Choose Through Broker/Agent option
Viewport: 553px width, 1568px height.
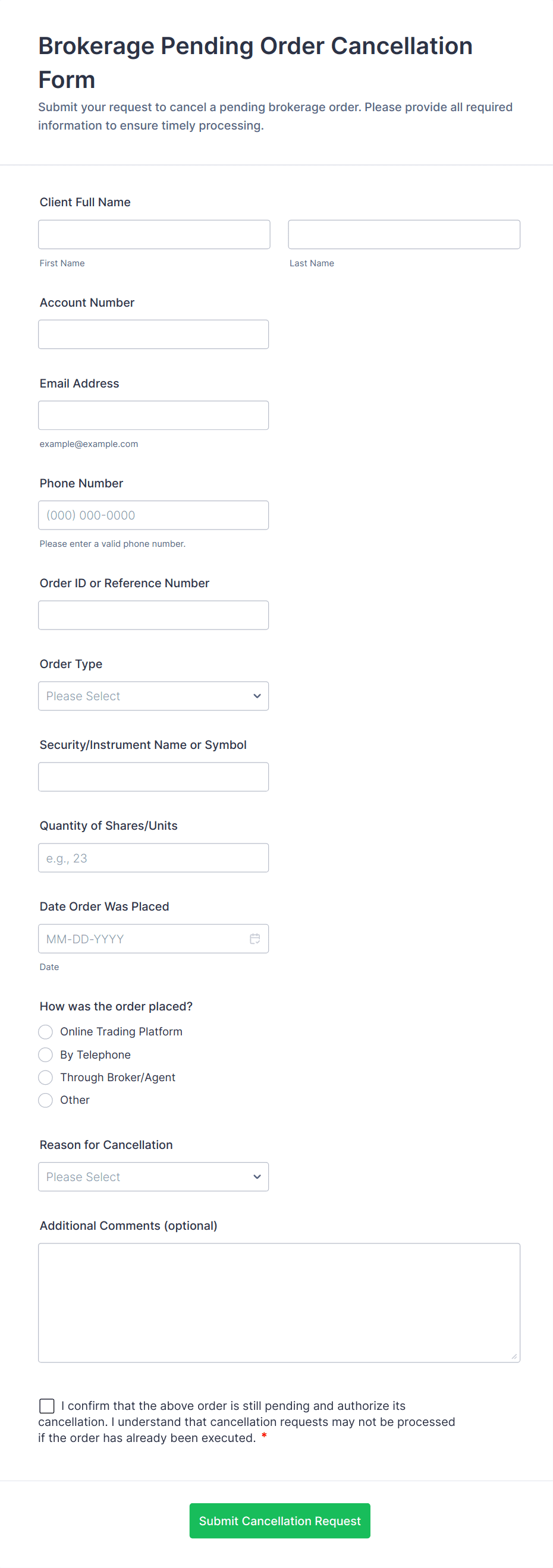[x=46, y=1078]
